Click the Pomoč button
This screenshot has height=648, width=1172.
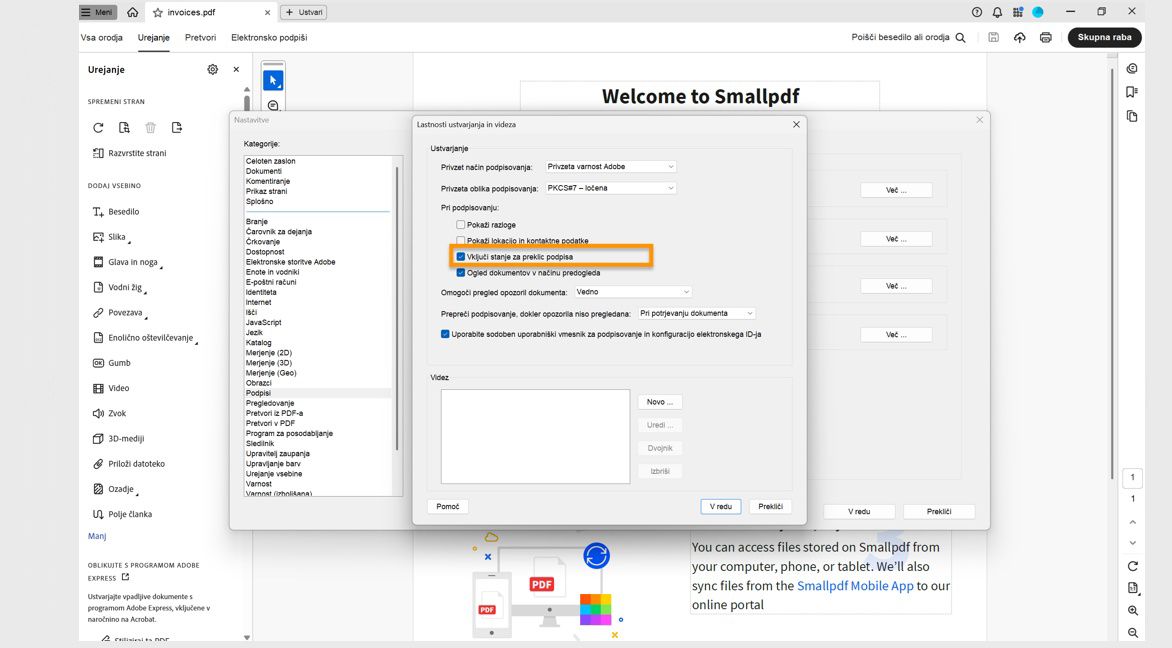[448, 507]
